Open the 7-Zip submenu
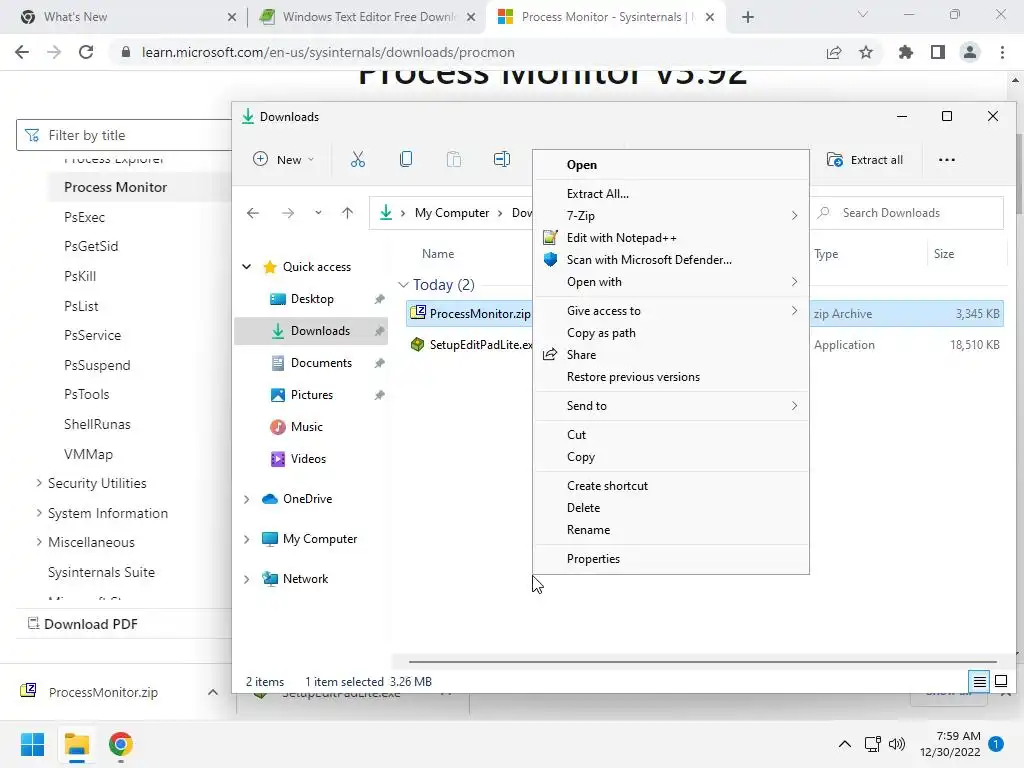1024x768 pixels. 671,216
